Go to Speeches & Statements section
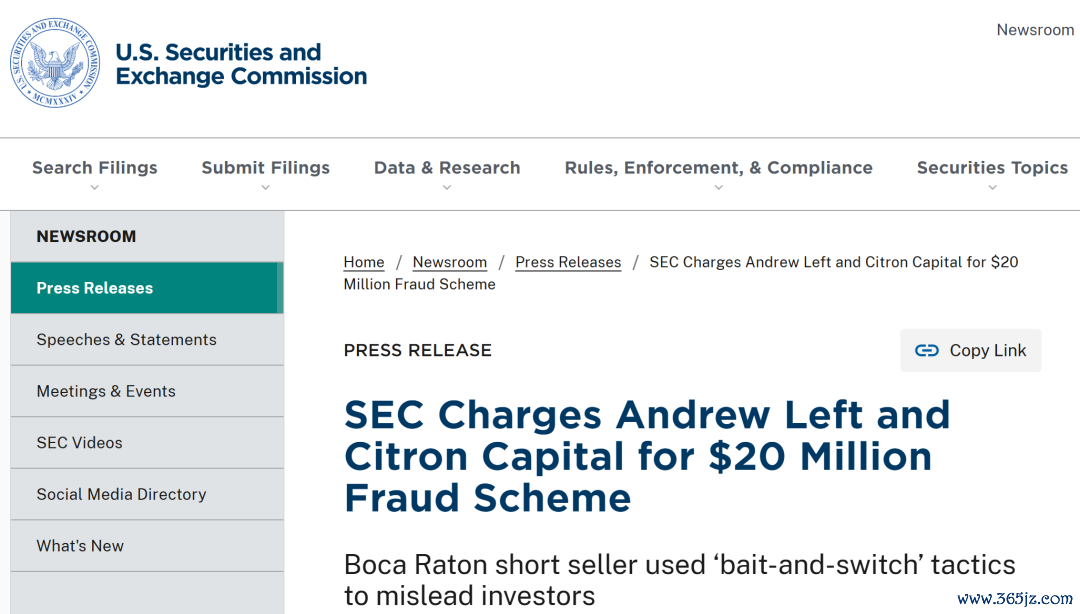The height and width of the screenshot is (614, 1080). 147,340
